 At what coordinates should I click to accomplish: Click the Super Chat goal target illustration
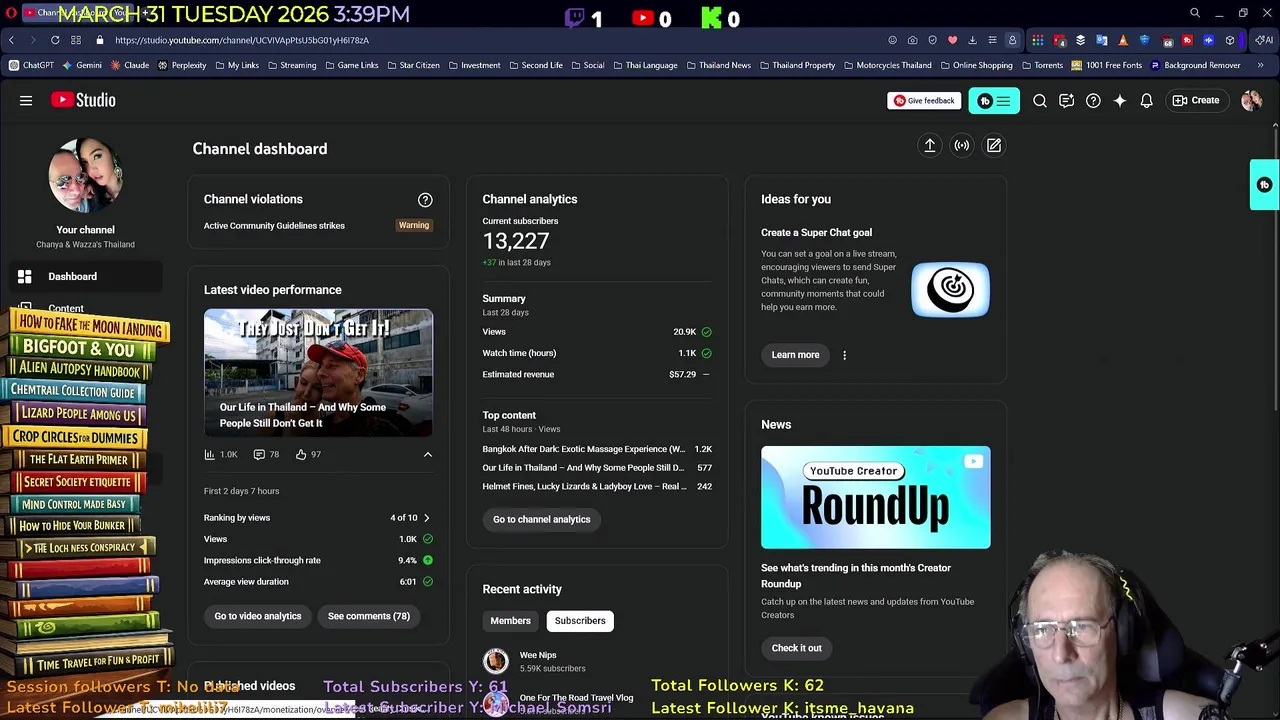coord(950,290)
